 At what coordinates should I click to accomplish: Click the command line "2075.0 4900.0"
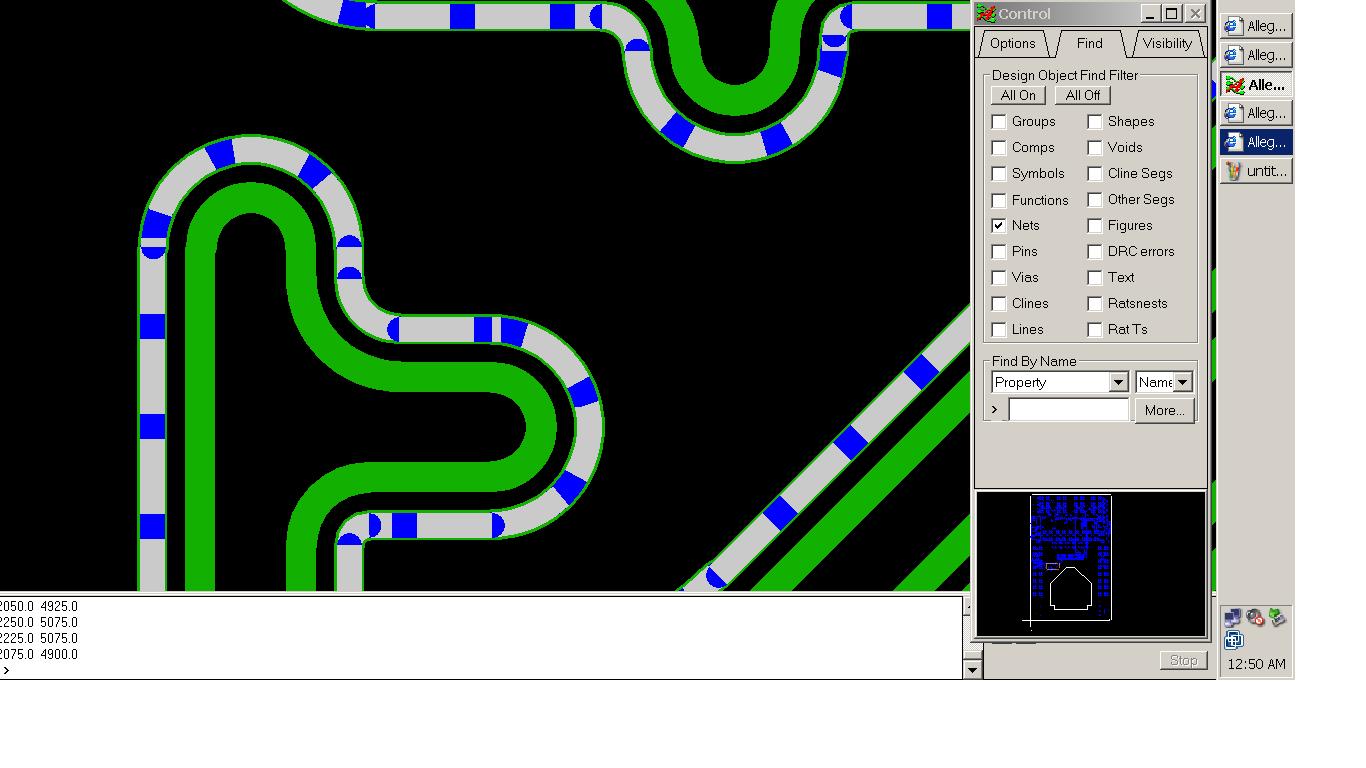pyautogui.click(x=38, y=654)
